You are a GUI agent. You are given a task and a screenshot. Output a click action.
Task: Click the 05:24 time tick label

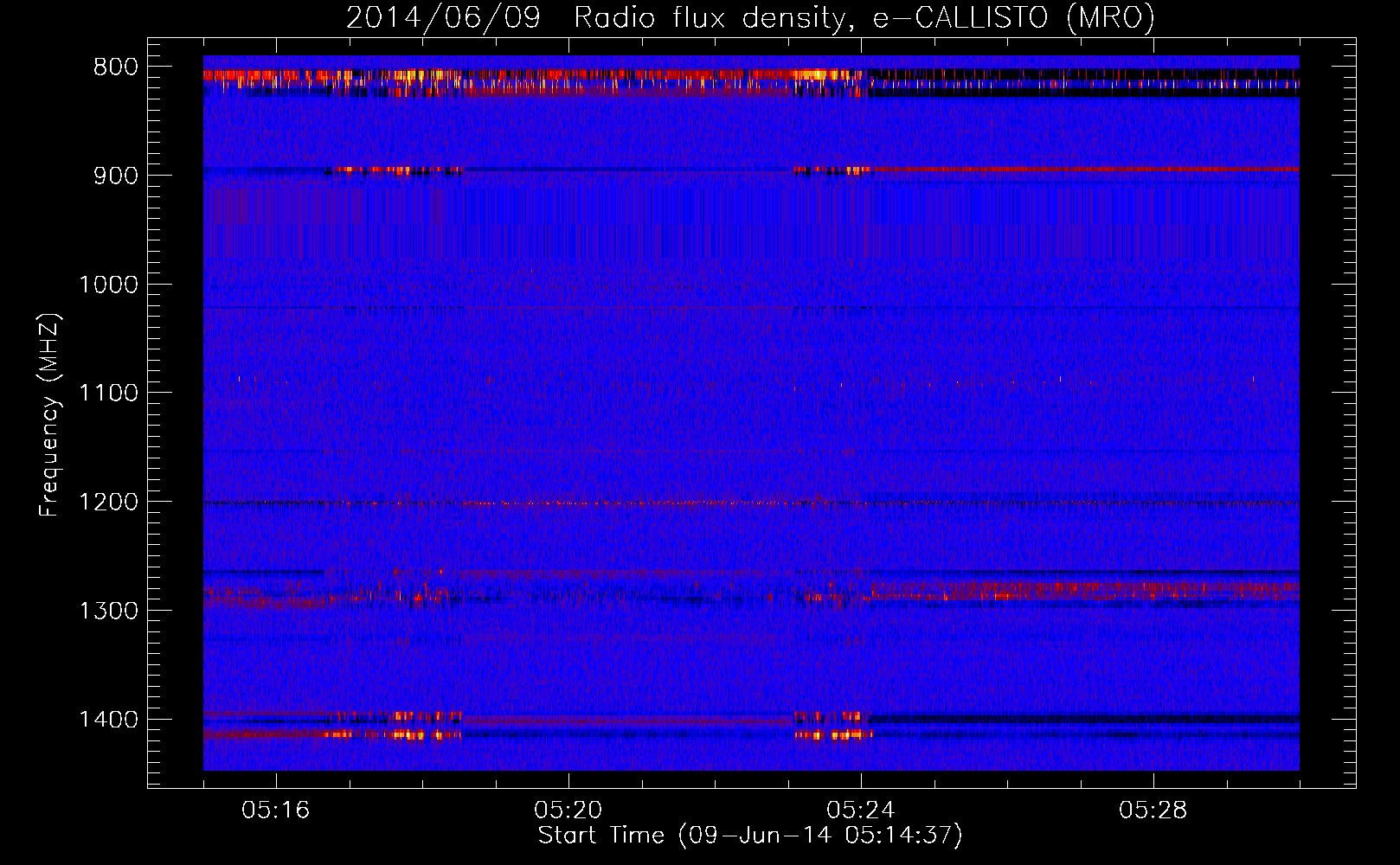861,811
